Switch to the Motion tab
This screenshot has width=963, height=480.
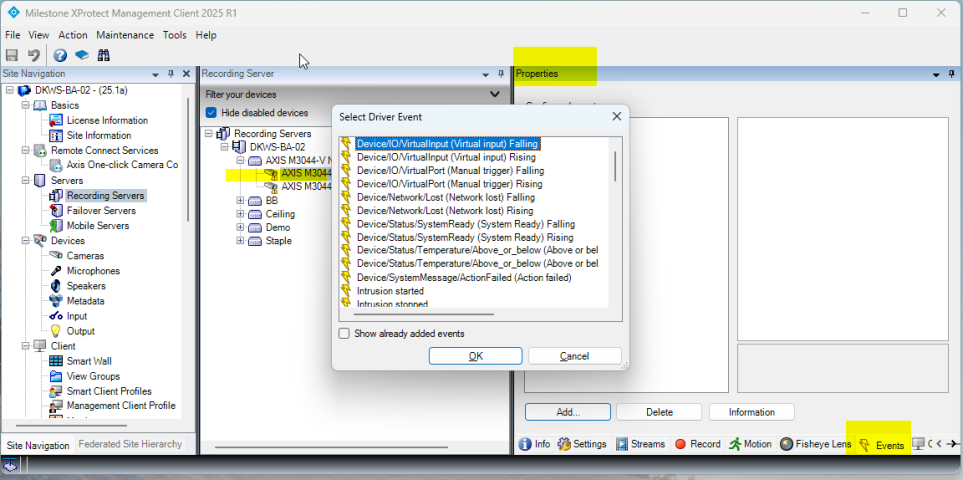click(x=750, y=444)
